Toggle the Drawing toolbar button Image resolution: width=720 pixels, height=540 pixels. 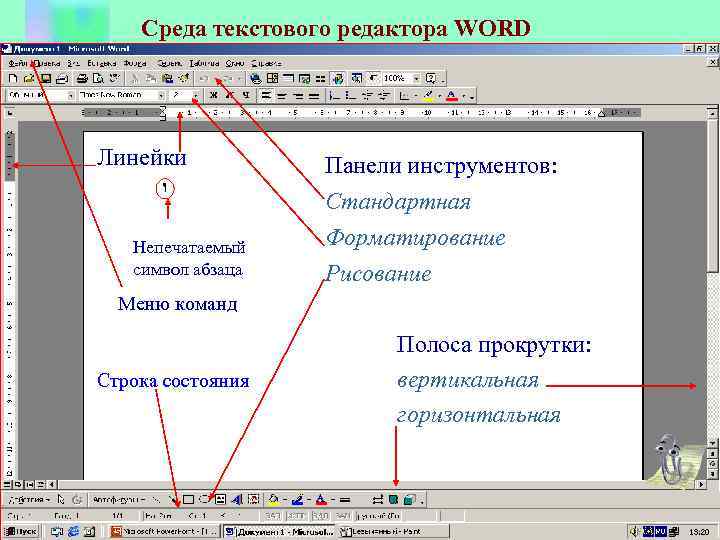(x=338, y=79)
